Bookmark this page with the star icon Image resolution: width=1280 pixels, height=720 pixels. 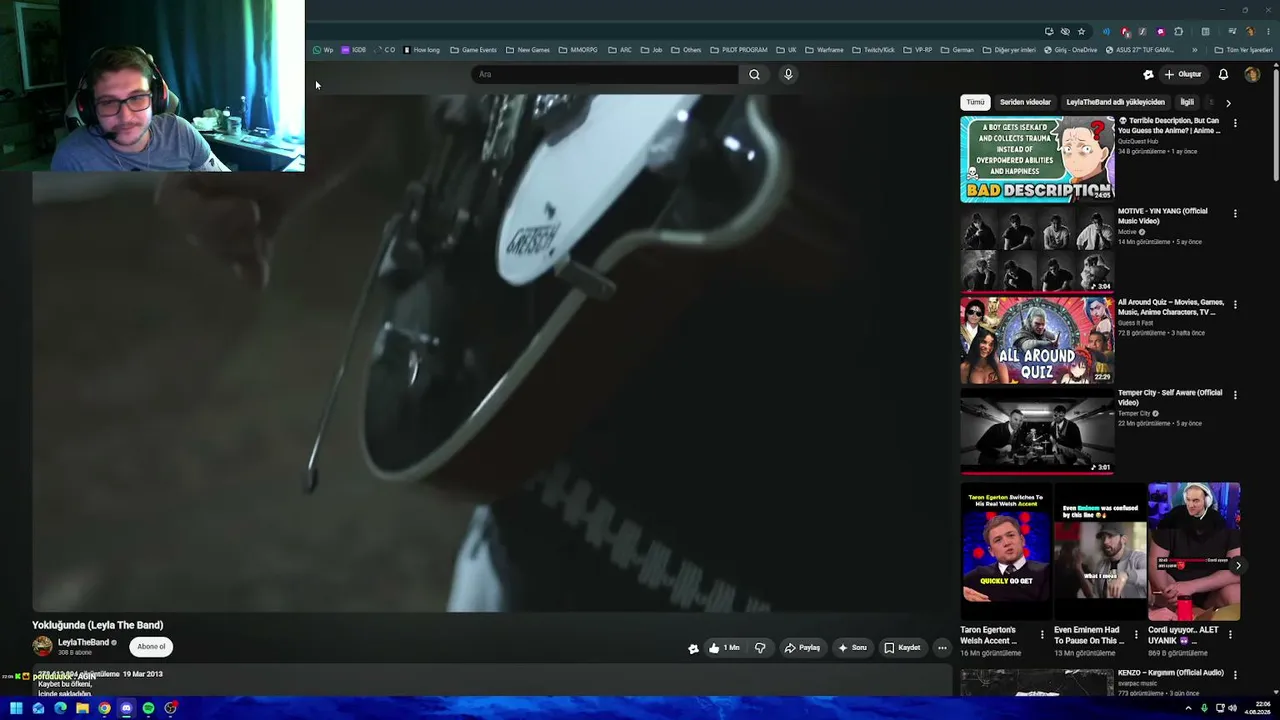pyautogui.click(x=1081, y=31)
